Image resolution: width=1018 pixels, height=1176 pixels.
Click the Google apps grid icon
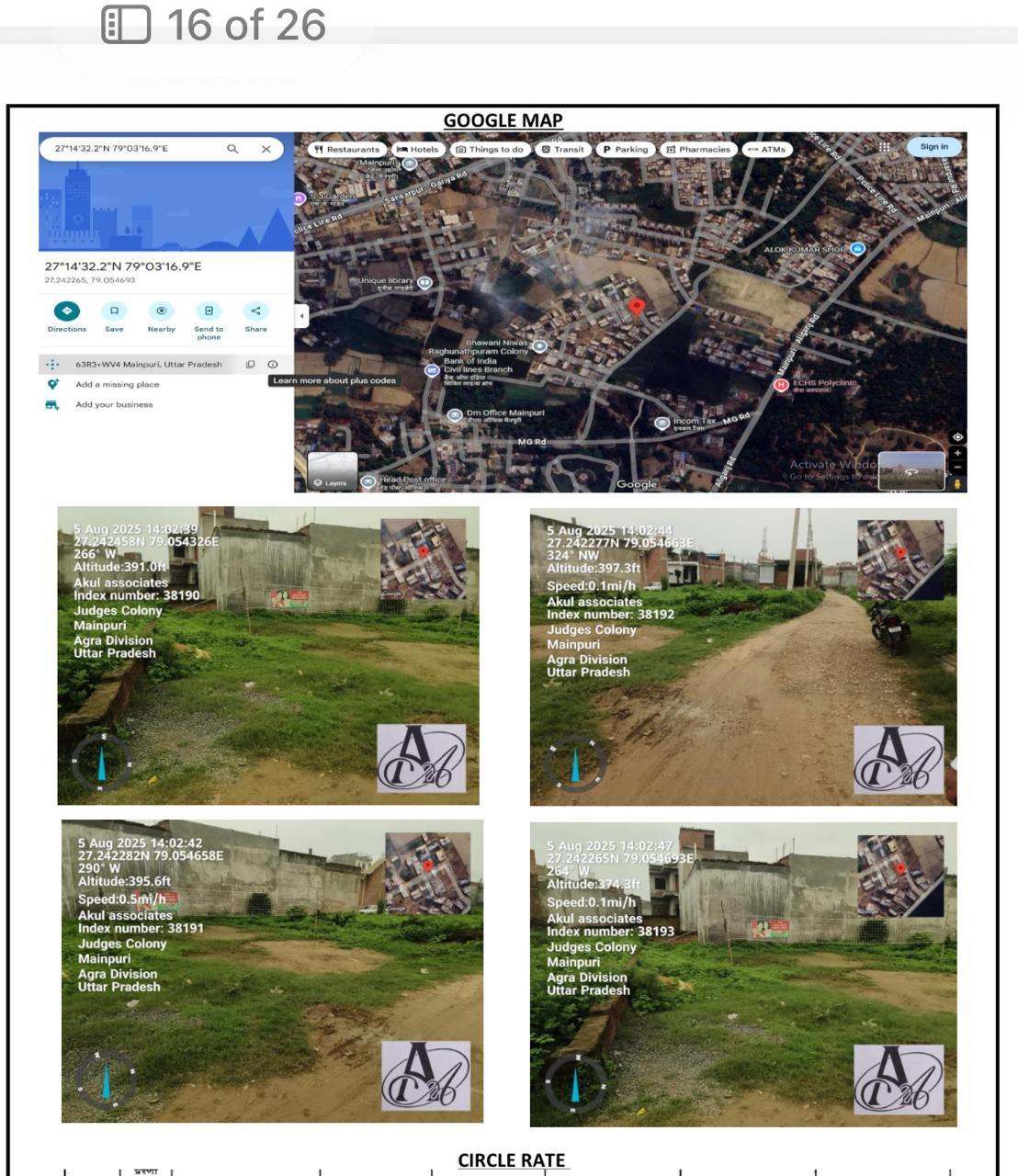[x=884, y=147]
